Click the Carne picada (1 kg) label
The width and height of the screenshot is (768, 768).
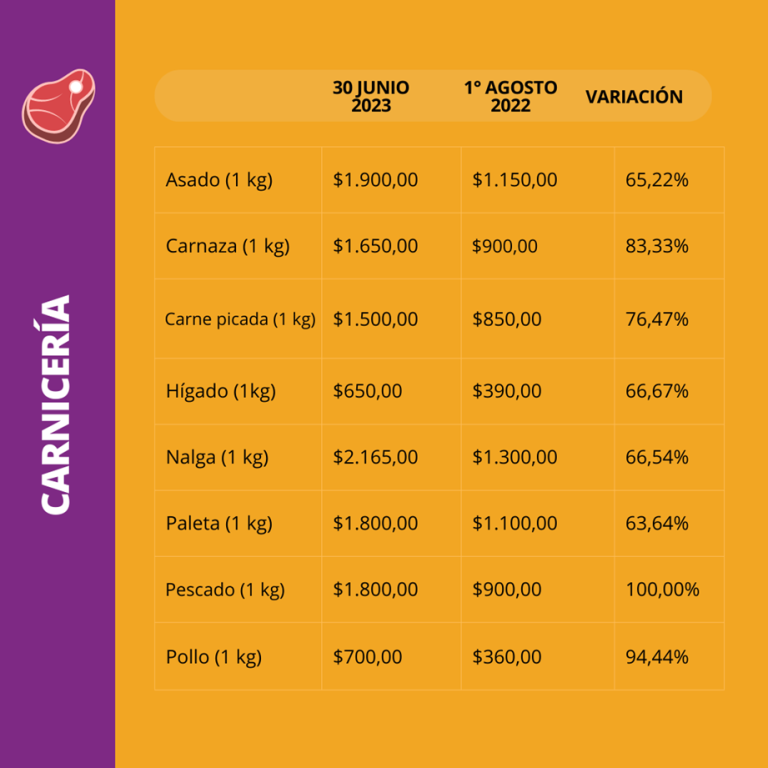click(x=240, y=319)
